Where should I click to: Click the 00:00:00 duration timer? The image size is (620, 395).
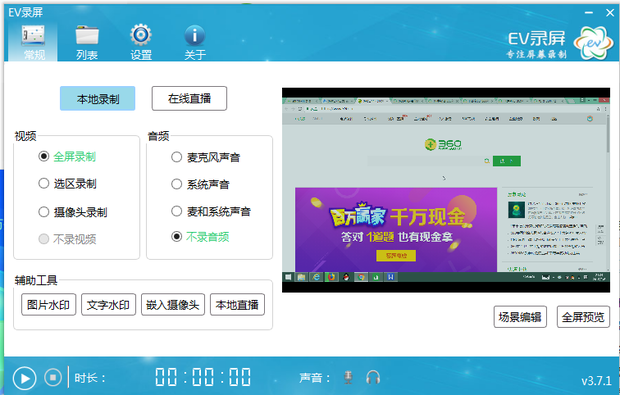[203, 377]
